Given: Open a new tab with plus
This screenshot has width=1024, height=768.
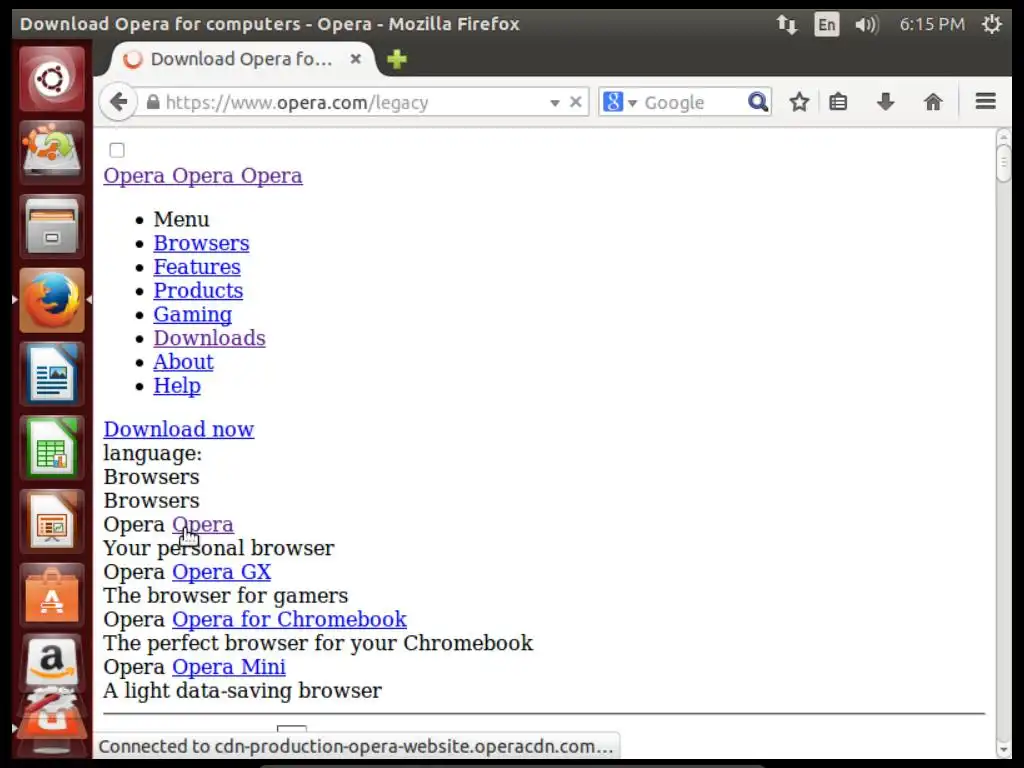Looking at the screenshot, I should tap(396, 59).
